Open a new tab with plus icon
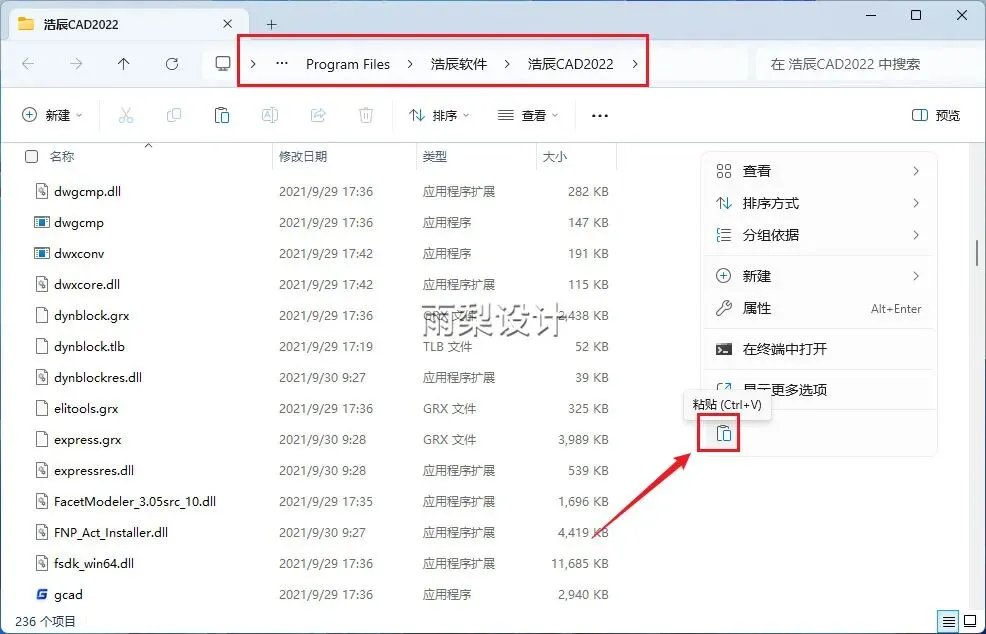 pyautogui.click(x=271, y=25)
